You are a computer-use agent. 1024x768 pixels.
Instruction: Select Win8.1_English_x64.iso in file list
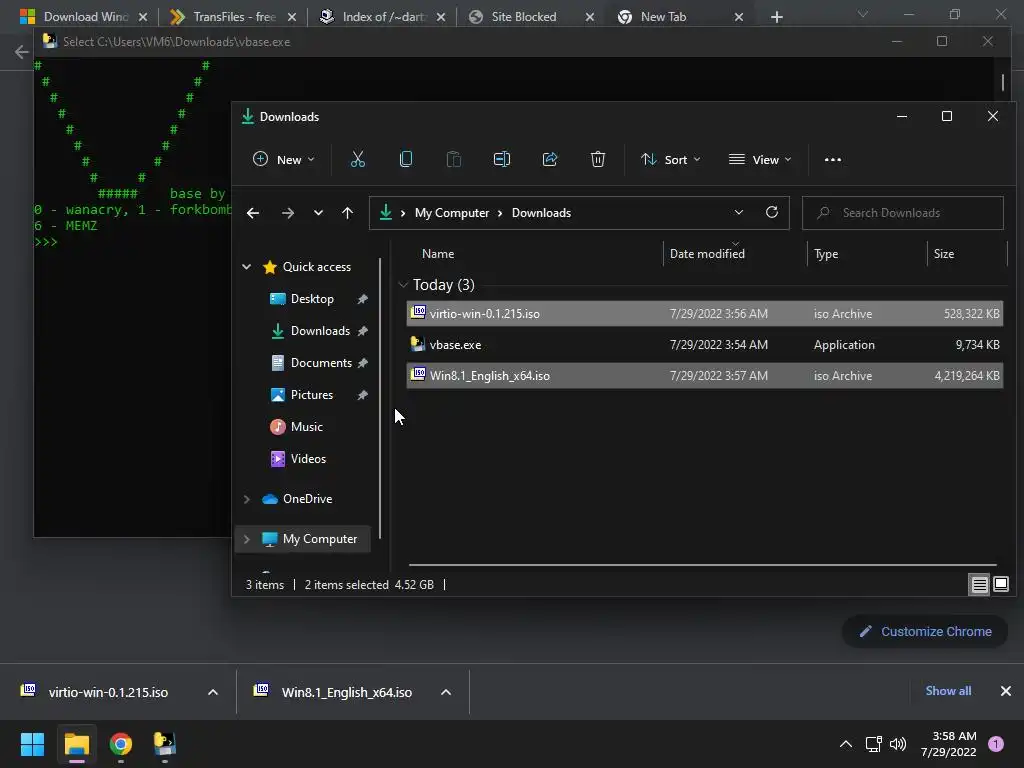pyautogui.click(x=705, y=376)
